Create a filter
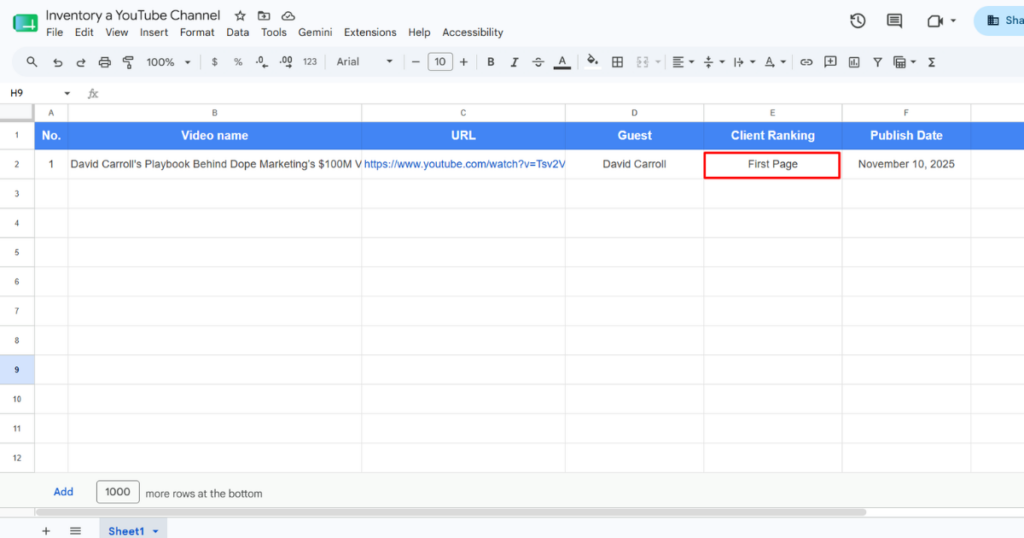 [877, 62]
